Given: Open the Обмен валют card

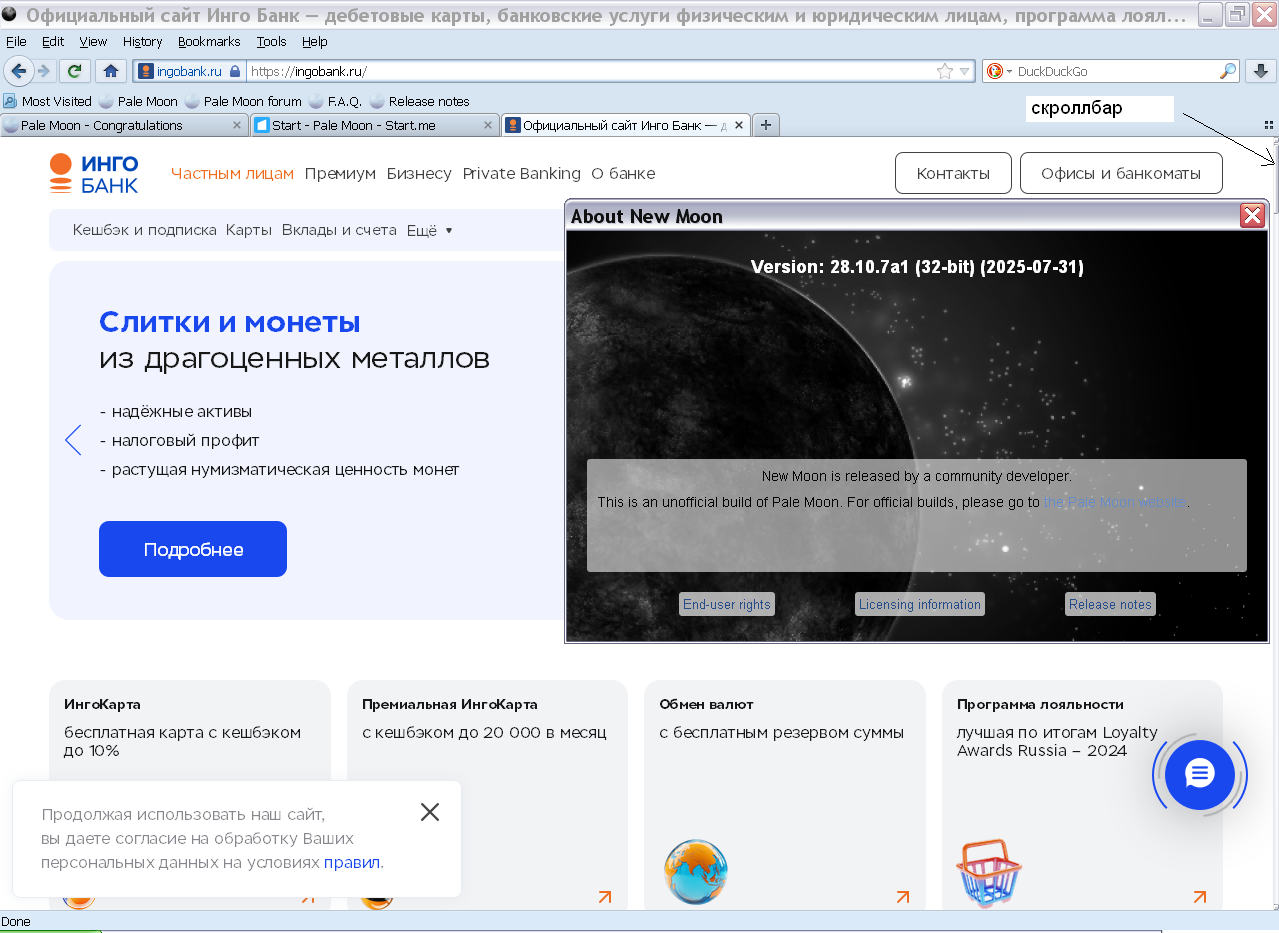Looking at the screenshot, I should [785, 795].
